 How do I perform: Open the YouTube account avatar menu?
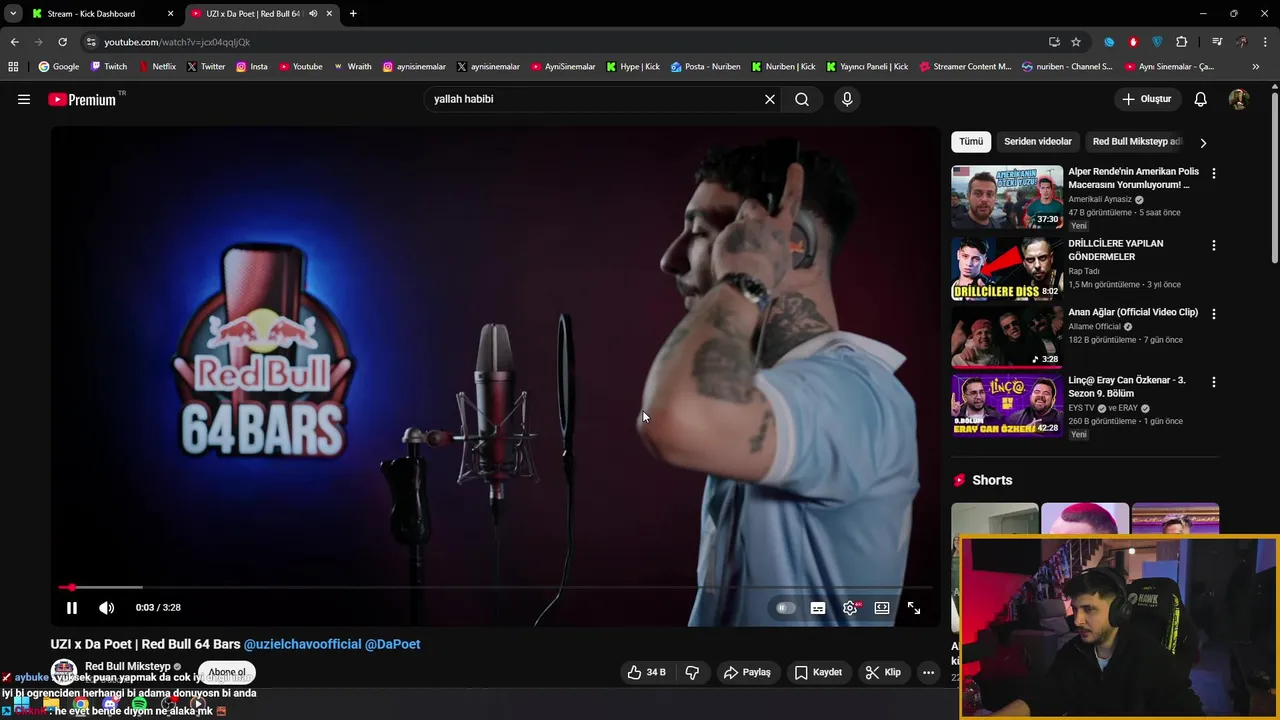[x=1238, y=99]
